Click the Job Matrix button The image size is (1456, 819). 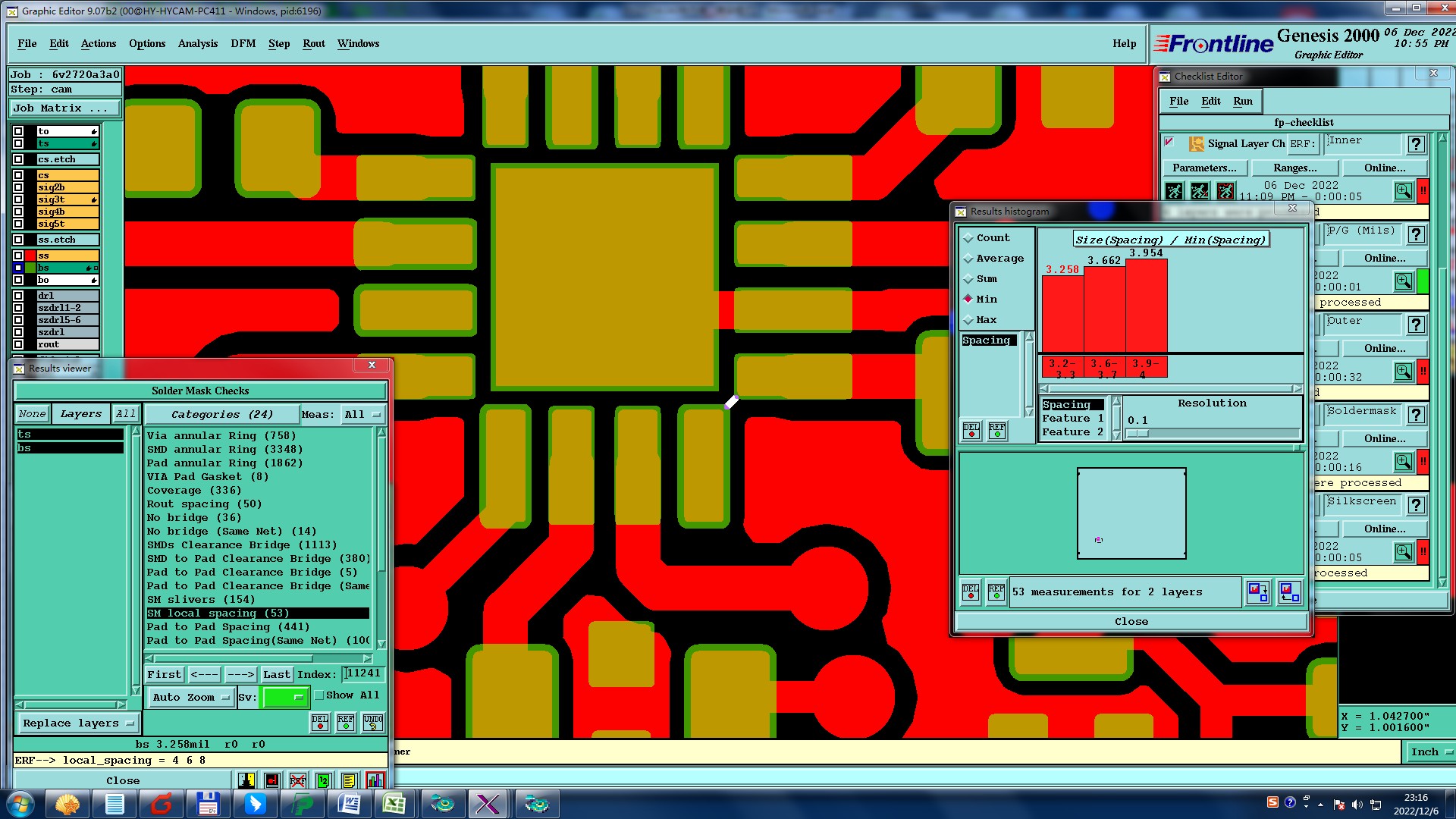tap(64, 108)
